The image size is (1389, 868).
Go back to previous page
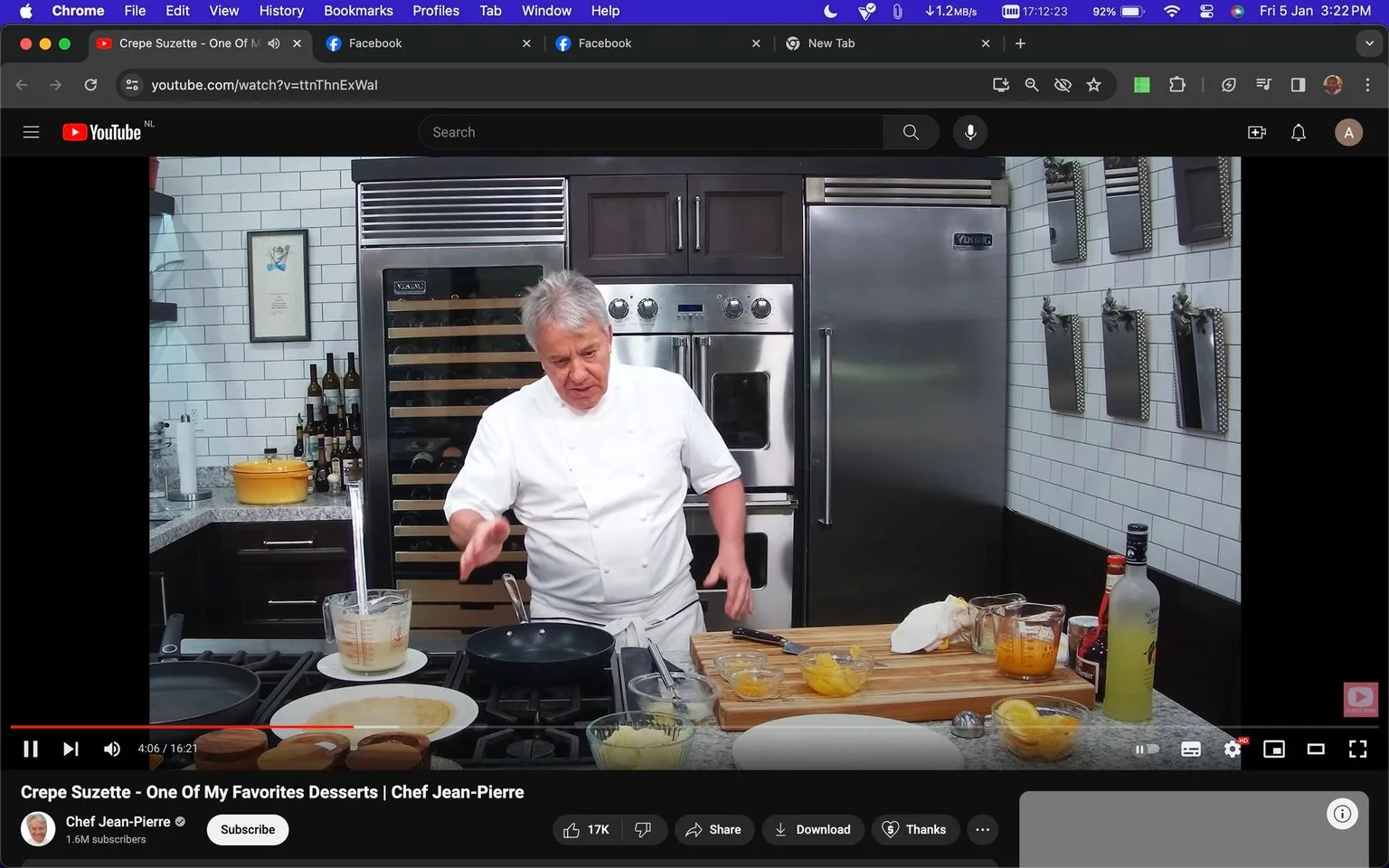22,85
